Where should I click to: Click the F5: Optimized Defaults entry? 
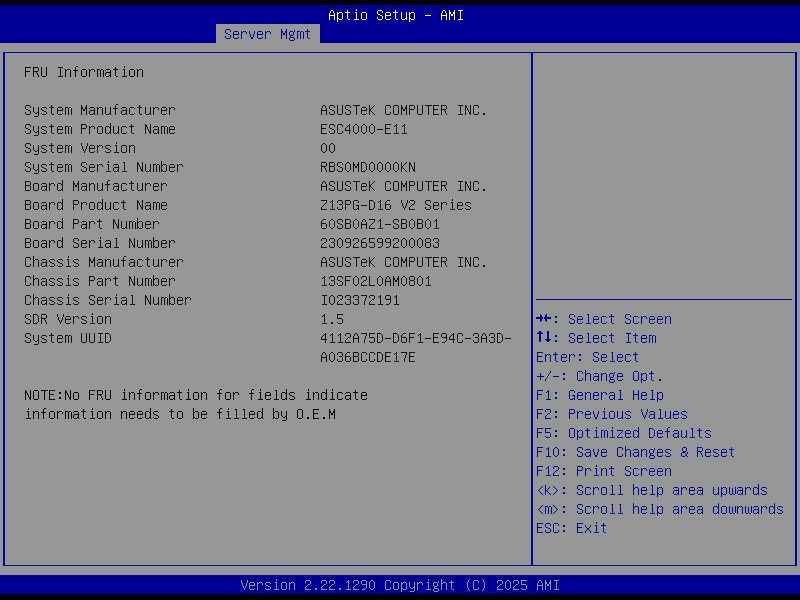[x=623, y=433]
